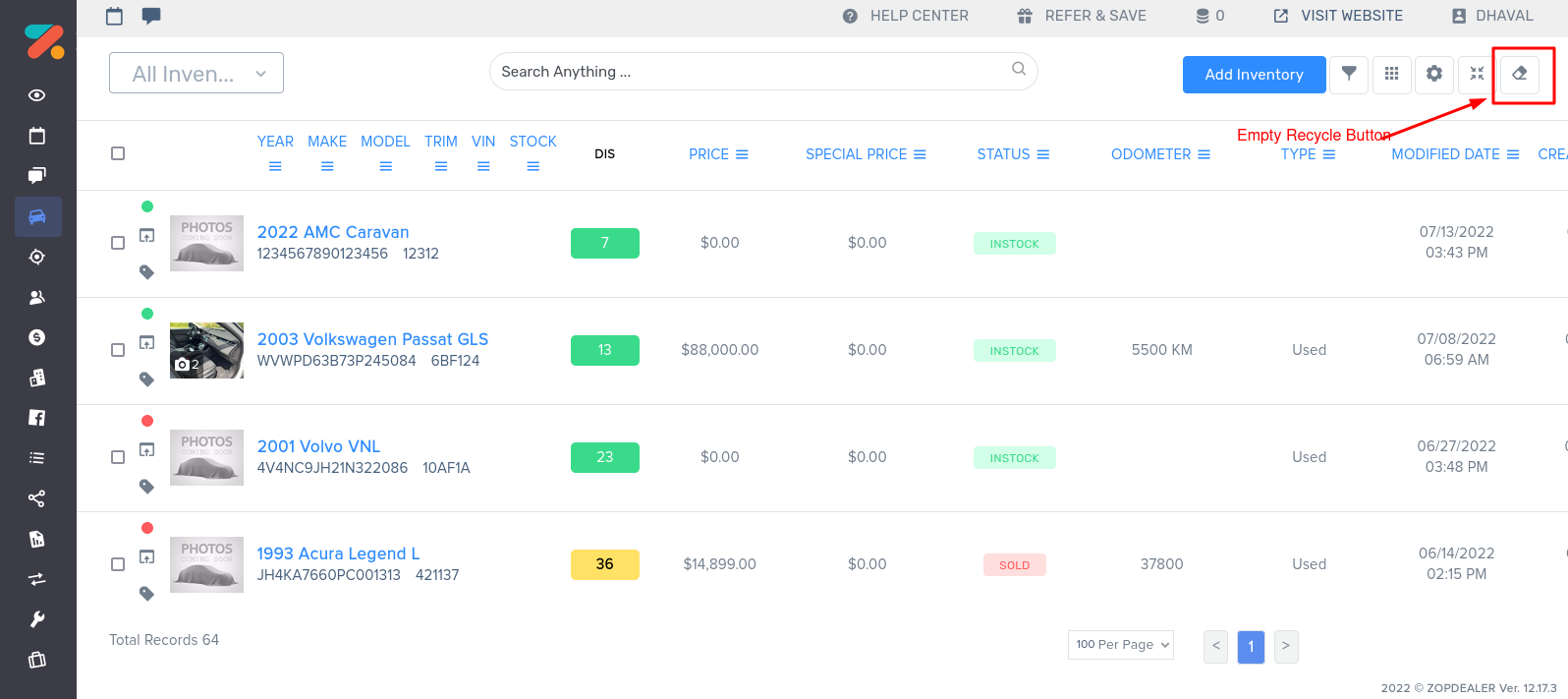Open the 2022 AMC Caravan link
This screenshot has width=1568, height=699.
pyautogui.click(x=333, y=232)
